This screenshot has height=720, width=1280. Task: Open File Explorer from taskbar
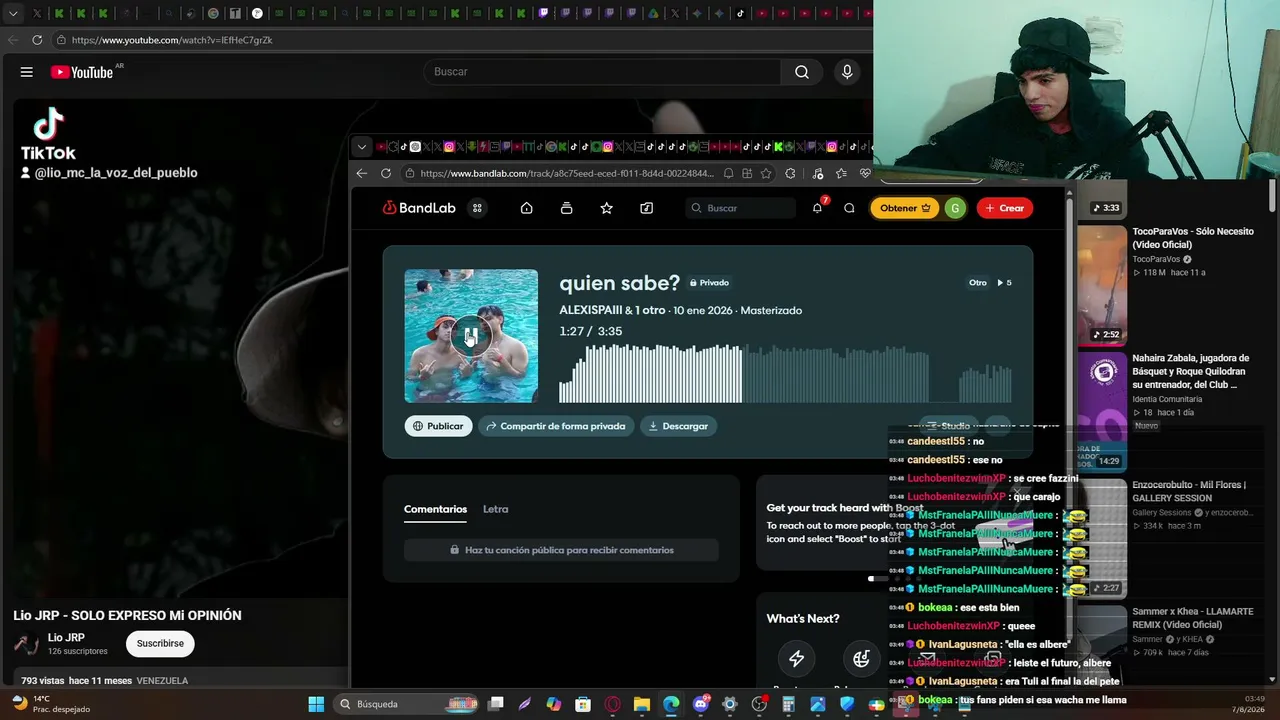(641, 704)
